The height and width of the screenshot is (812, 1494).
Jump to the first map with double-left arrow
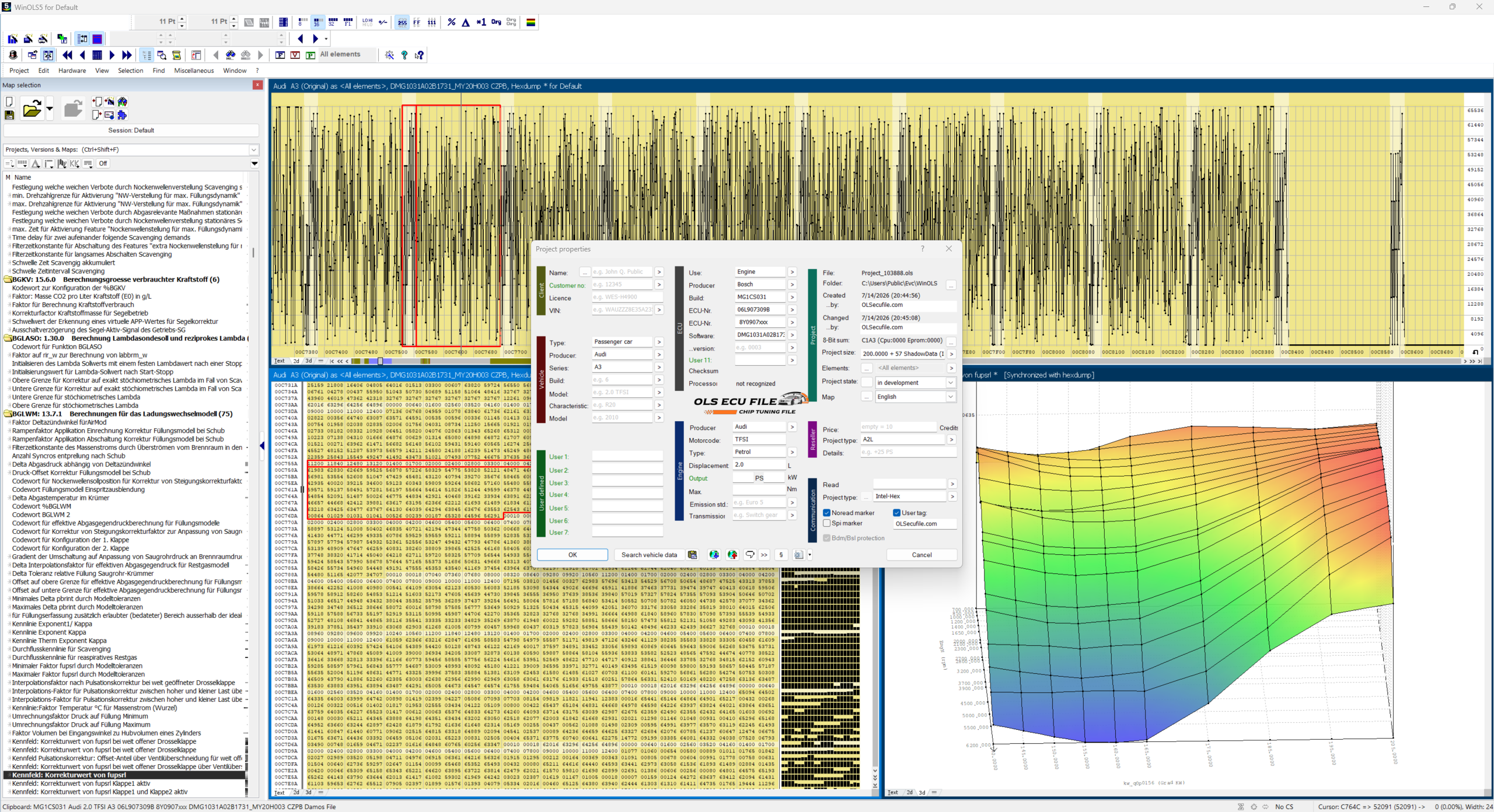pos(68,55)
